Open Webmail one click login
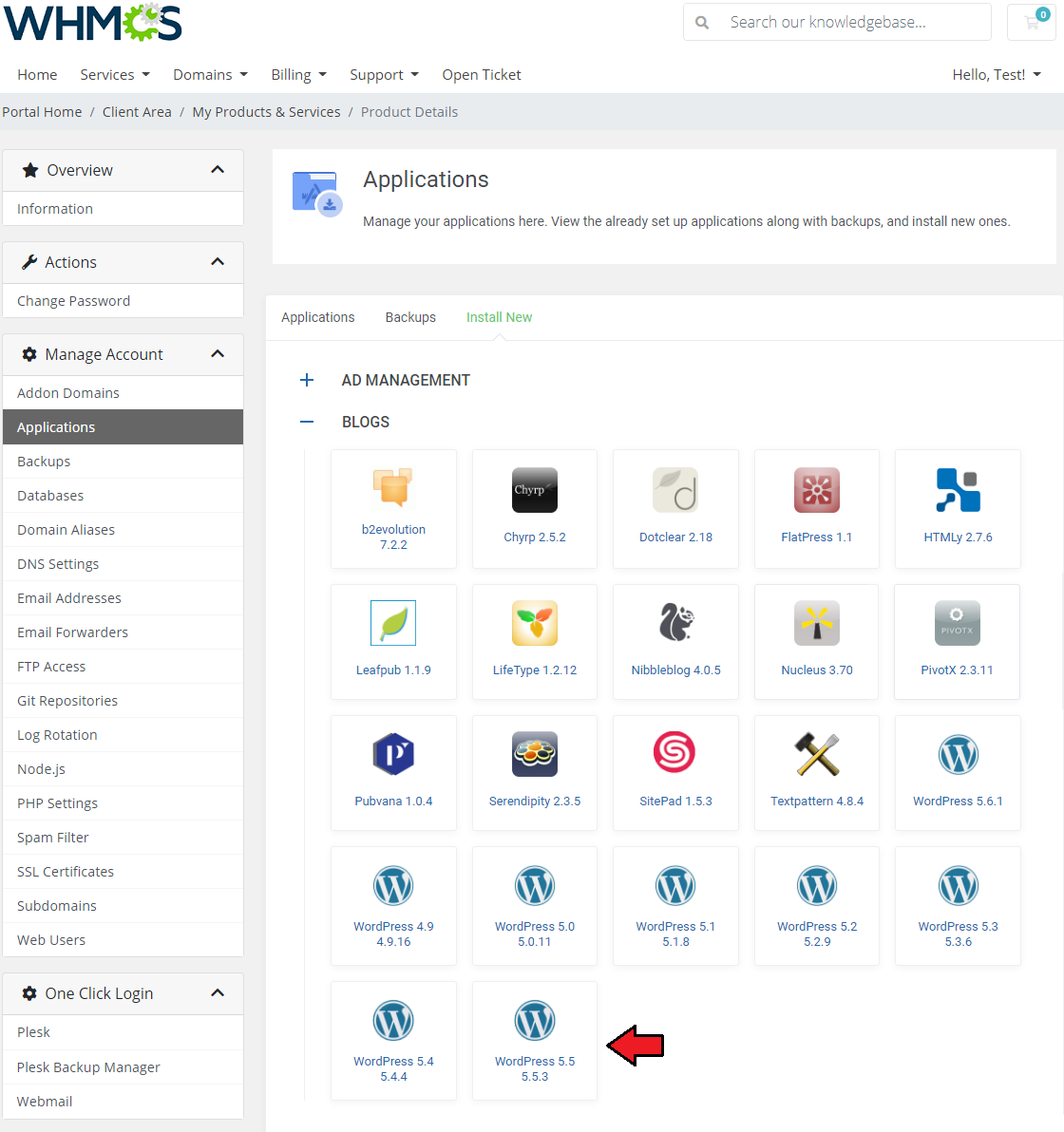This screenshot has width=1064, height=1132. coord(123,1102)
